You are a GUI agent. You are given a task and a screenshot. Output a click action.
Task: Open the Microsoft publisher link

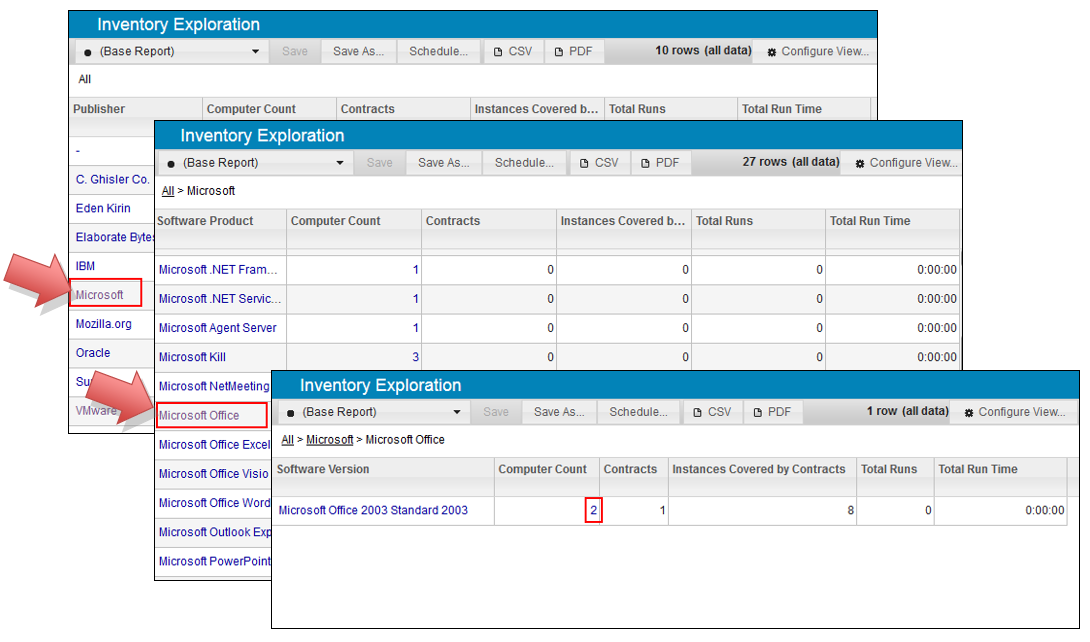click(99, 295)
